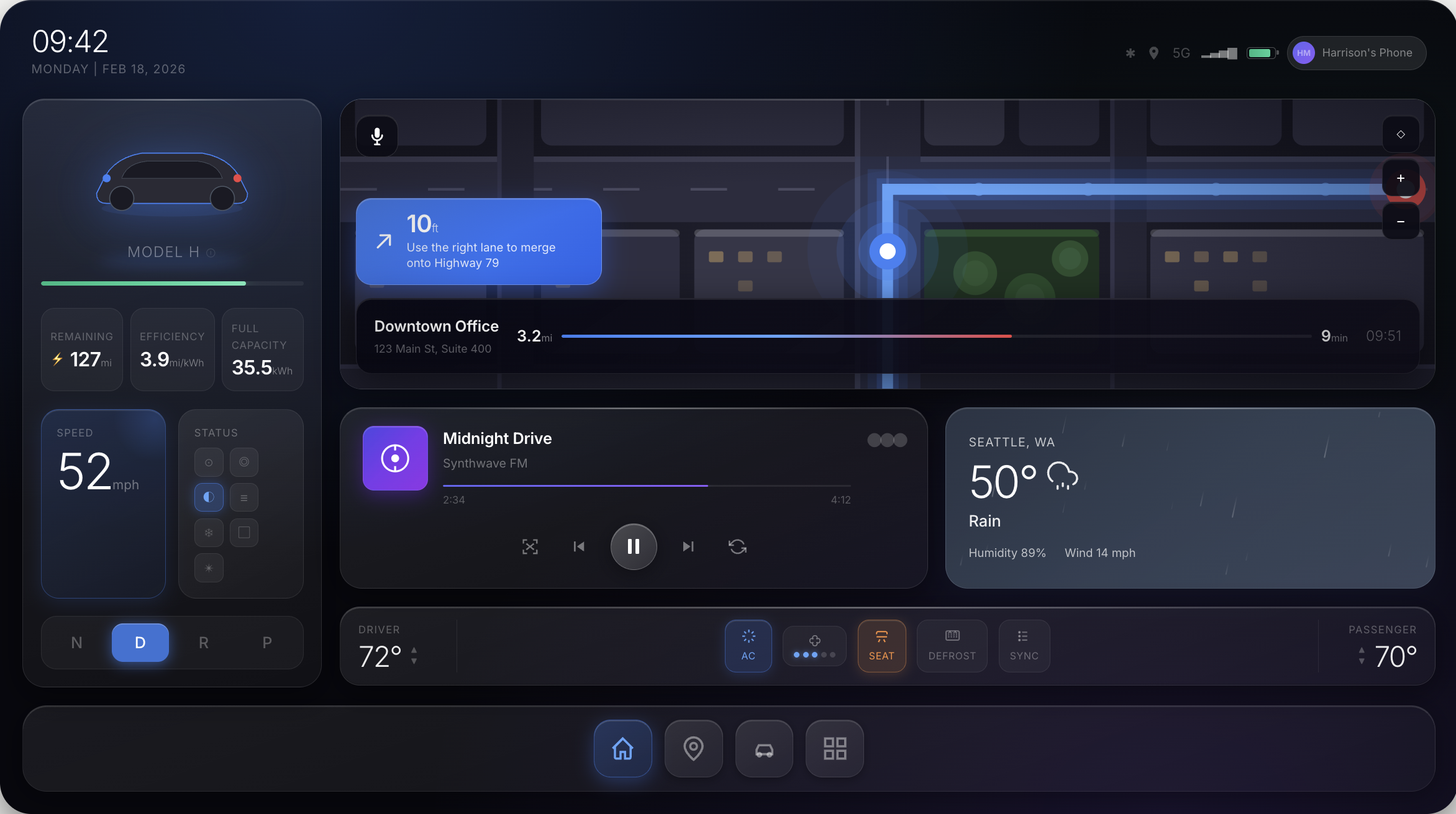Open the vehicle controls icon in bottom dock
Image resolution: width=1456 pixels, height=814 pixels.
pyautogui.click(x=763, y=749)
